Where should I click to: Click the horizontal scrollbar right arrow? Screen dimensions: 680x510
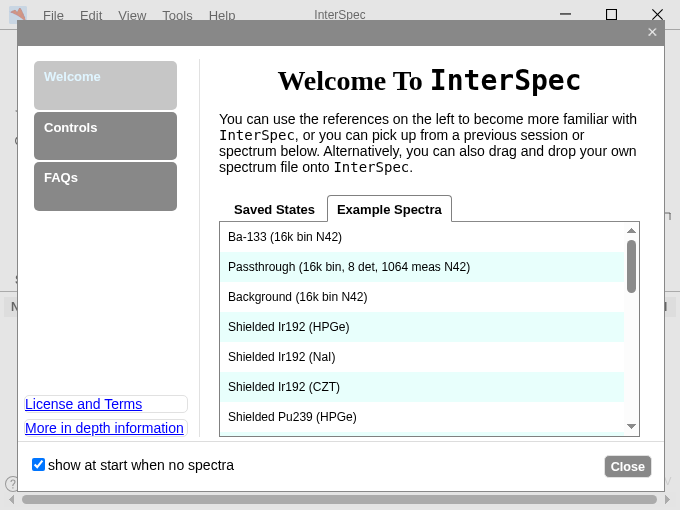tap(667, 500)
